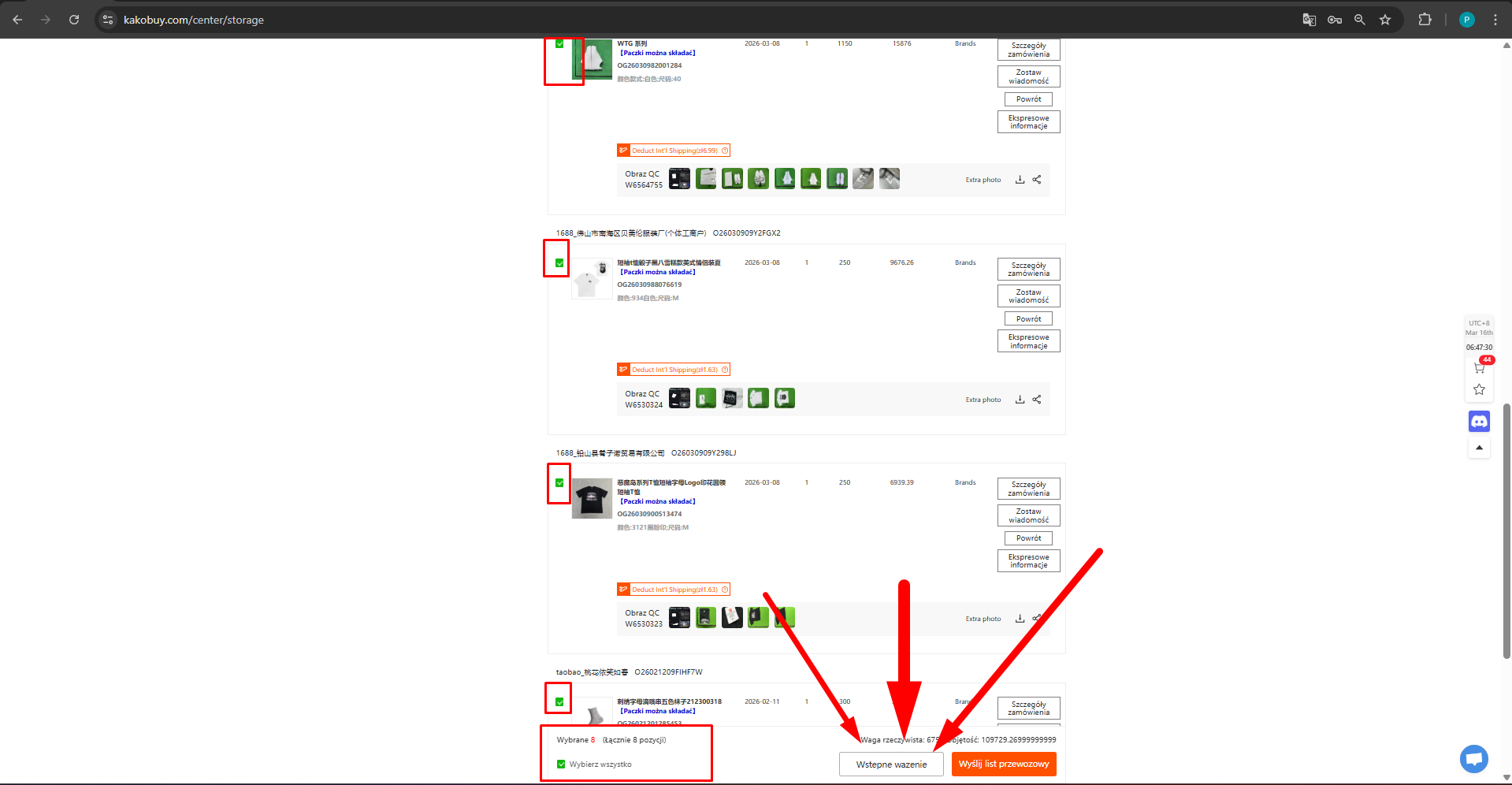The width and height of the screenshot is (1512, 785).
Task: Open the first QC thumbnail of W6564755
Action: pyautogui.click(x=679, y=179)
